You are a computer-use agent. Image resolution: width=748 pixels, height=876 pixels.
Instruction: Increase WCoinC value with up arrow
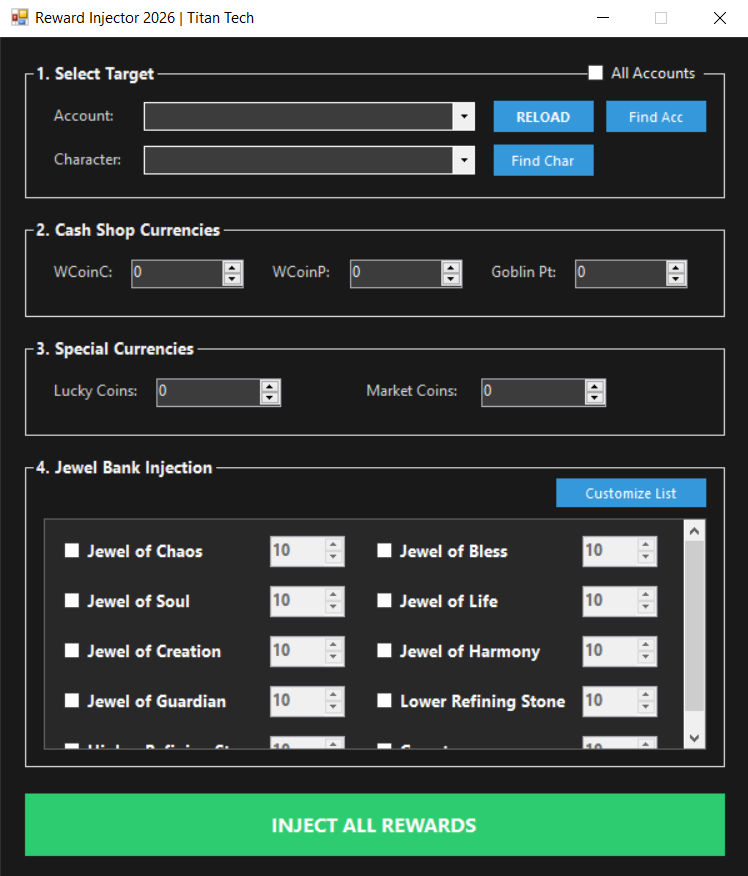pyautogui.click(x=233, y=267)
